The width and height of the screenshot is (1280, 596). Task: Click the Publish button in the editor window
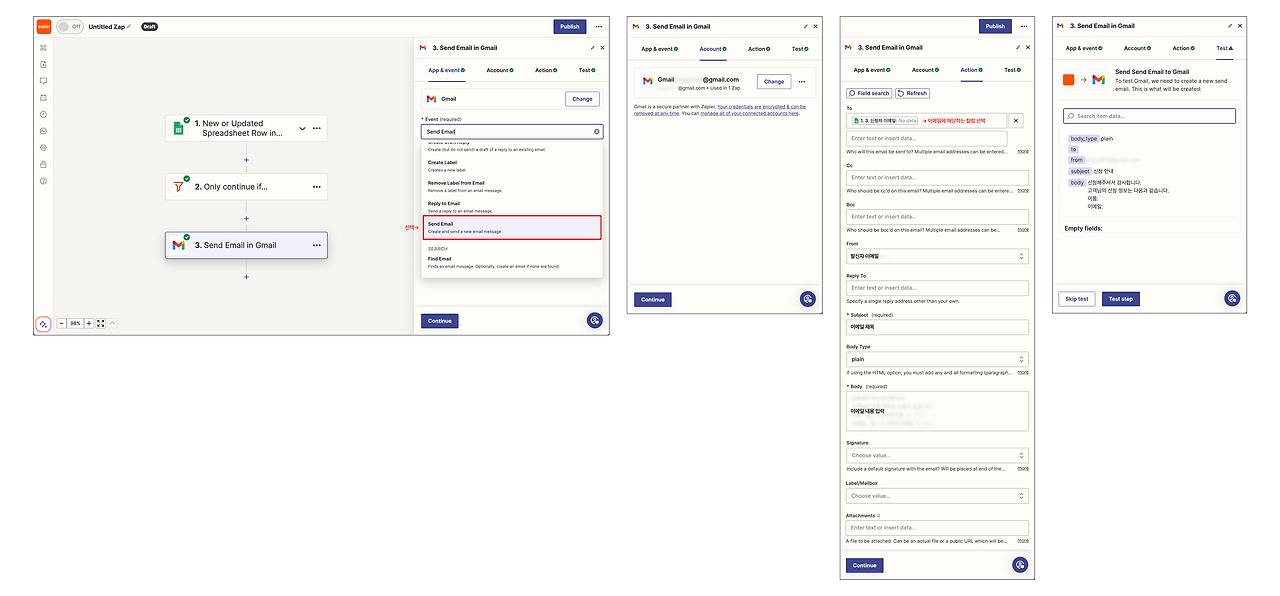coord(570,27)
